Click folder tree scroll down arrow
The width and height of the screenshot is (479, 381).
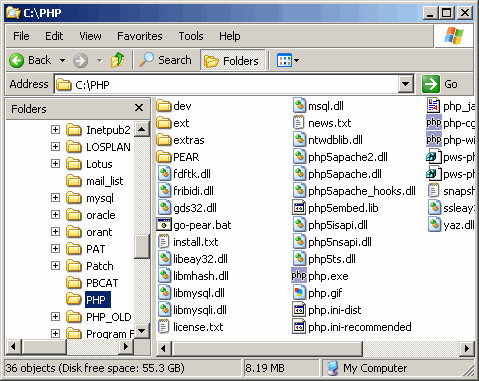[142, 331]
